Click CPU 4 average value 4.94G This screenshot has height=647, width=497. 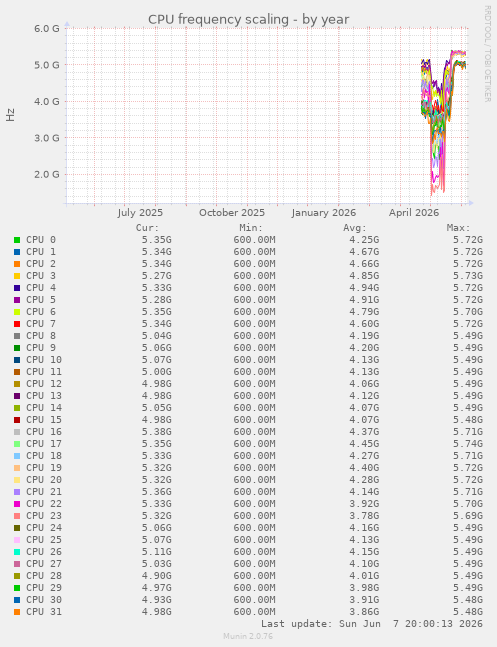tap(364, 288)
